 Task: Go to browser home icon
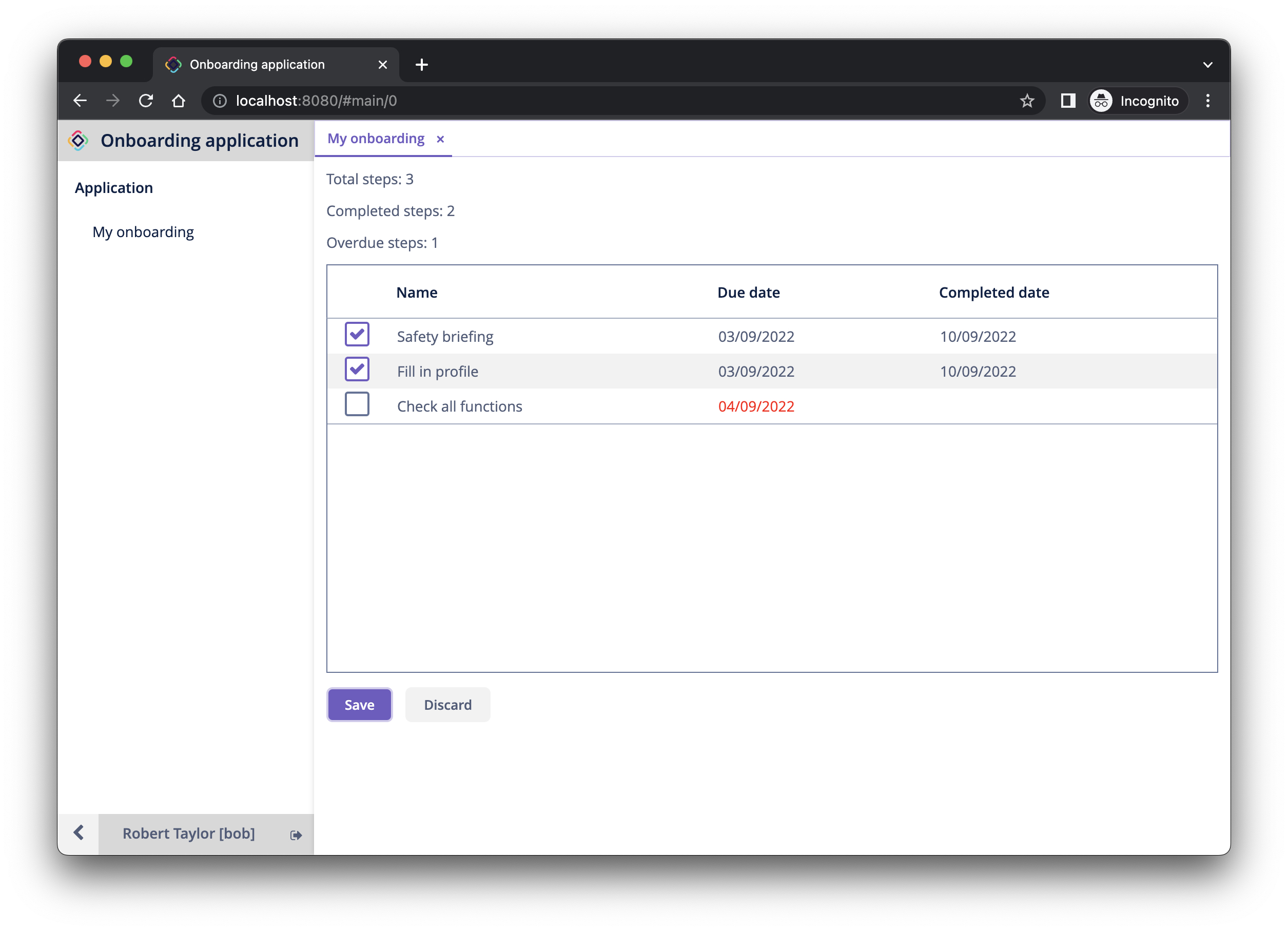pyautogui.click(x=179, y=101)
